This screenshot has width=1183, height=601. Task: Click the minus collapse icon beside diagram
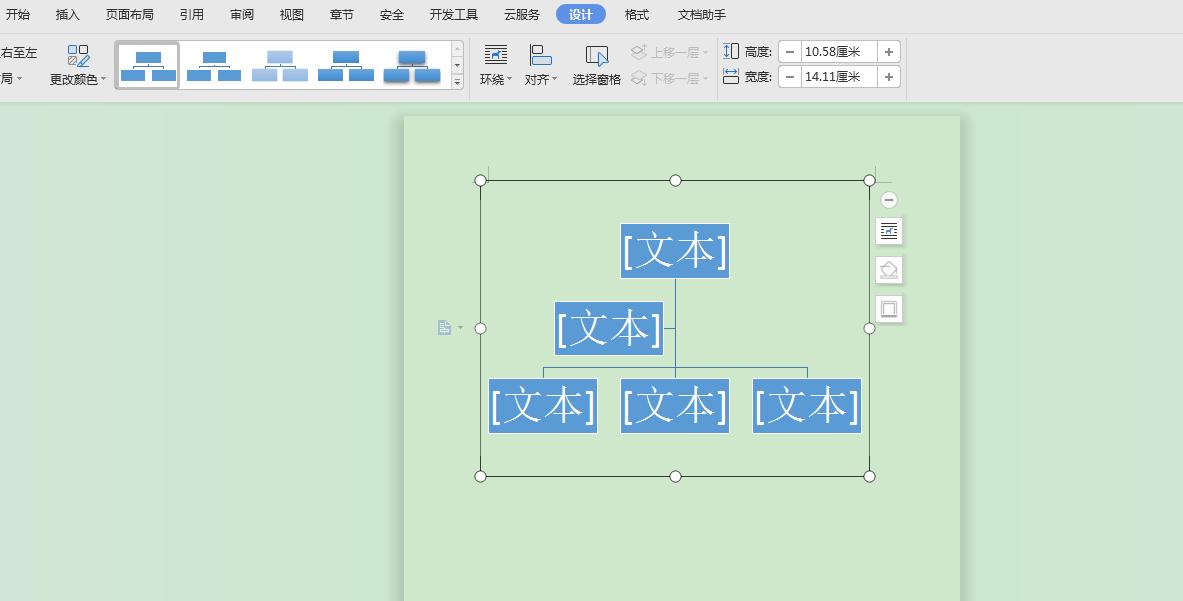889,200
